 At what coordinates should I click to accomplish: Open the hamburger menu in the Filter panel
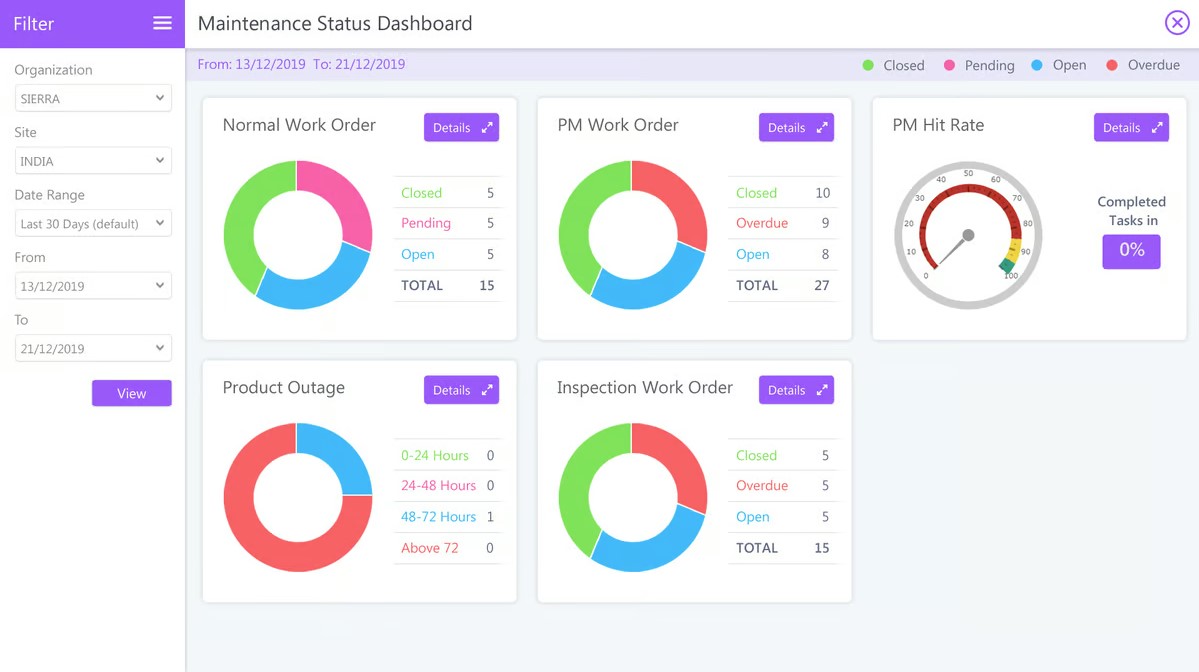162,23
